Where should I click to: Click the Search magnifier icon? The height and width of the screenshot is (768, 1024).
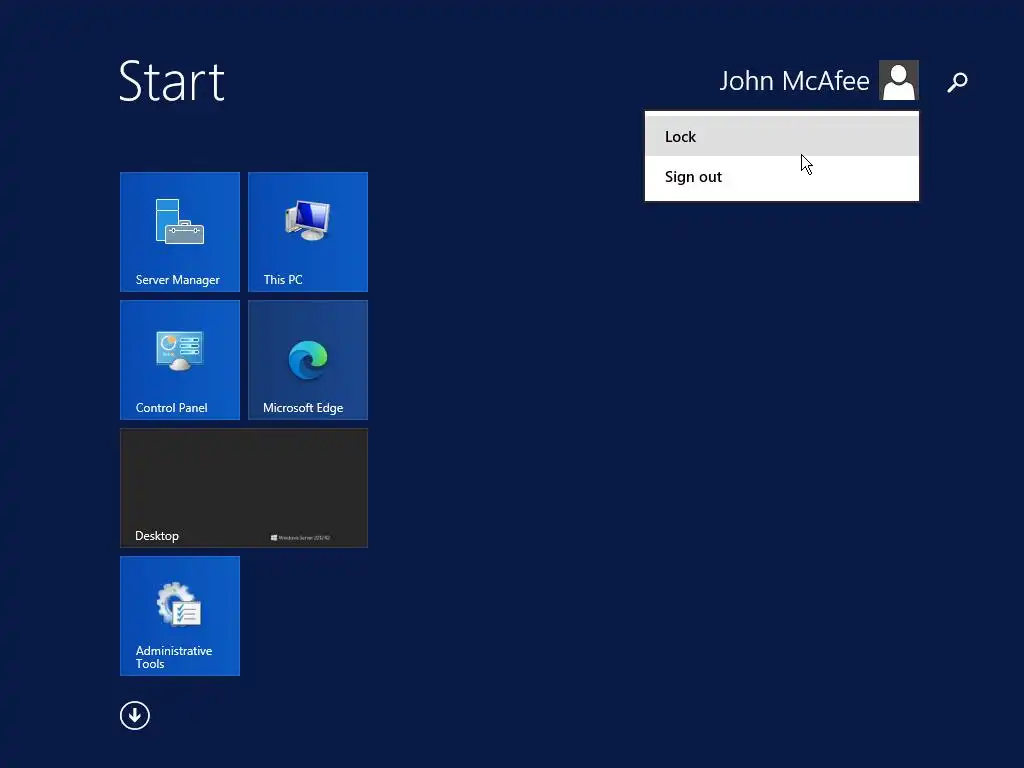(957, 82)
